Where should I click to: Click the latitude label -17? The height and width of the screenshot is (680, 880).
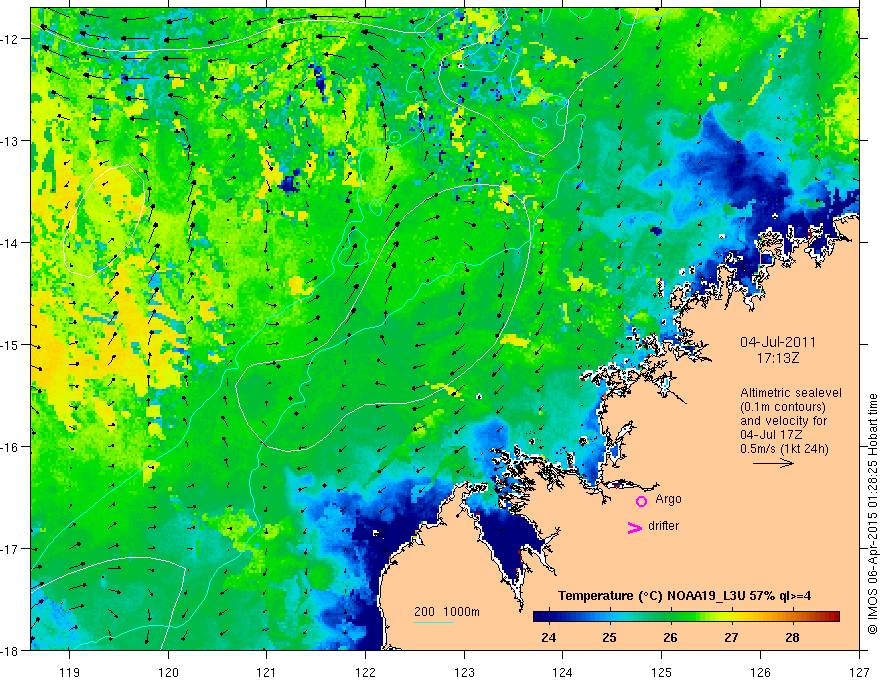point(10,549)
